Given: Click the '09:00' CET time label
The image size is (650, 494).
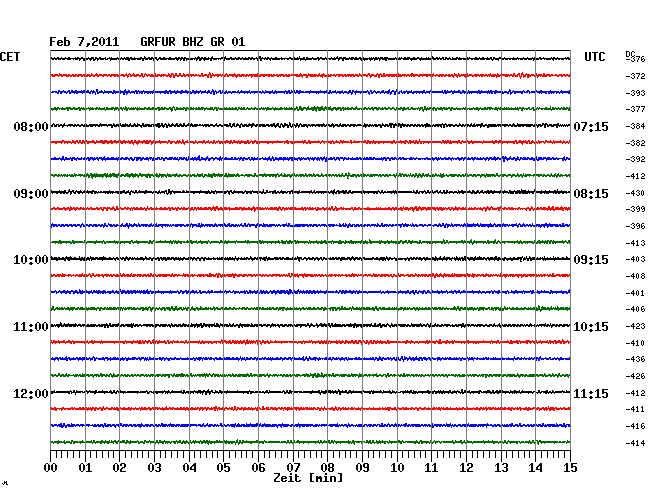Looking at the screenshot, I should pos(31,194).
